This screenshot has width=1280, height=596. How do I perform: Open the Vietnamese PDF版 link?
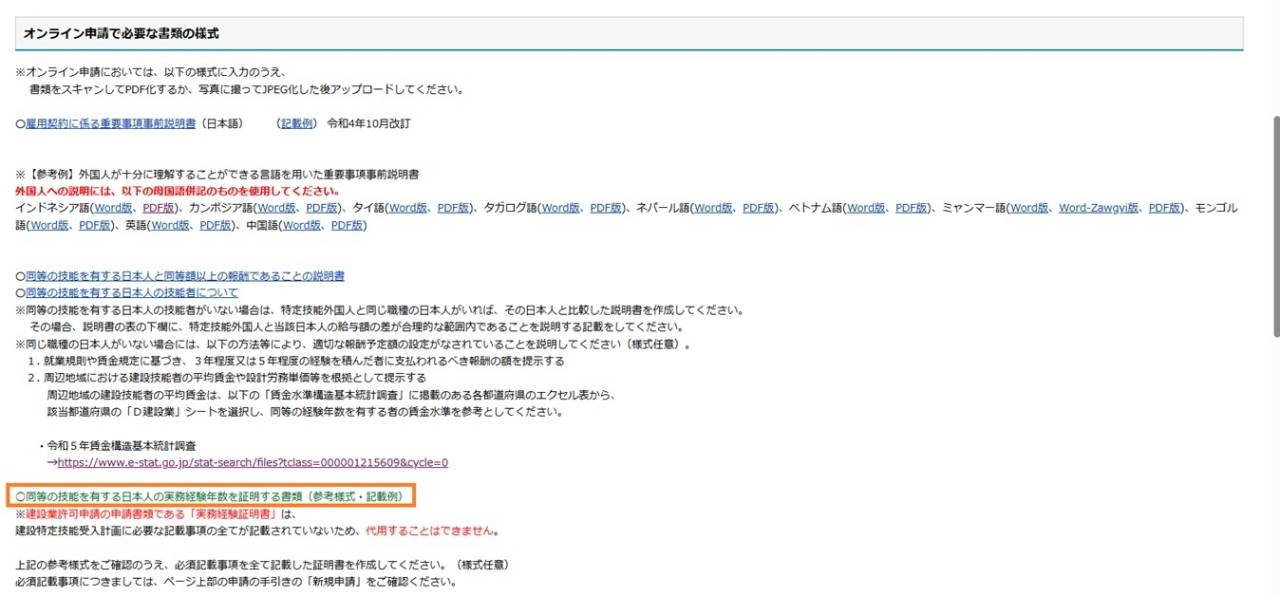click(x=912, y=208)
